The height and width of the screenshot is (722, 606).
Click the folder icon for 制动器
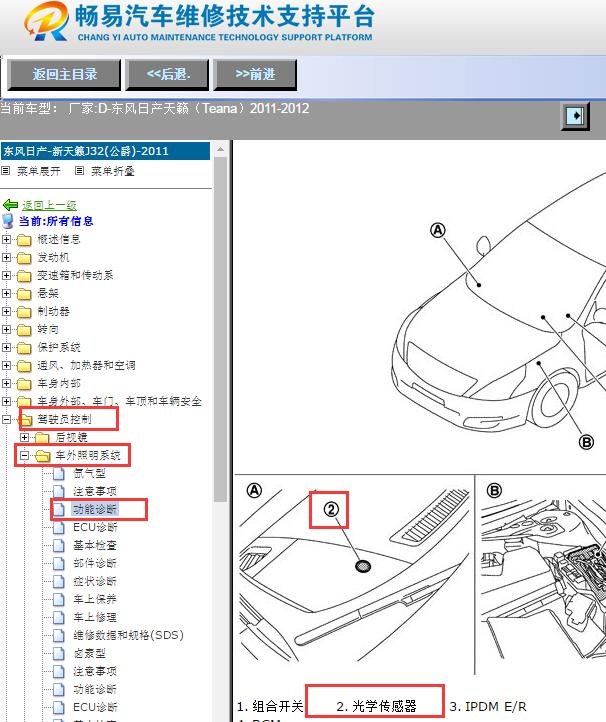[24, 312]
